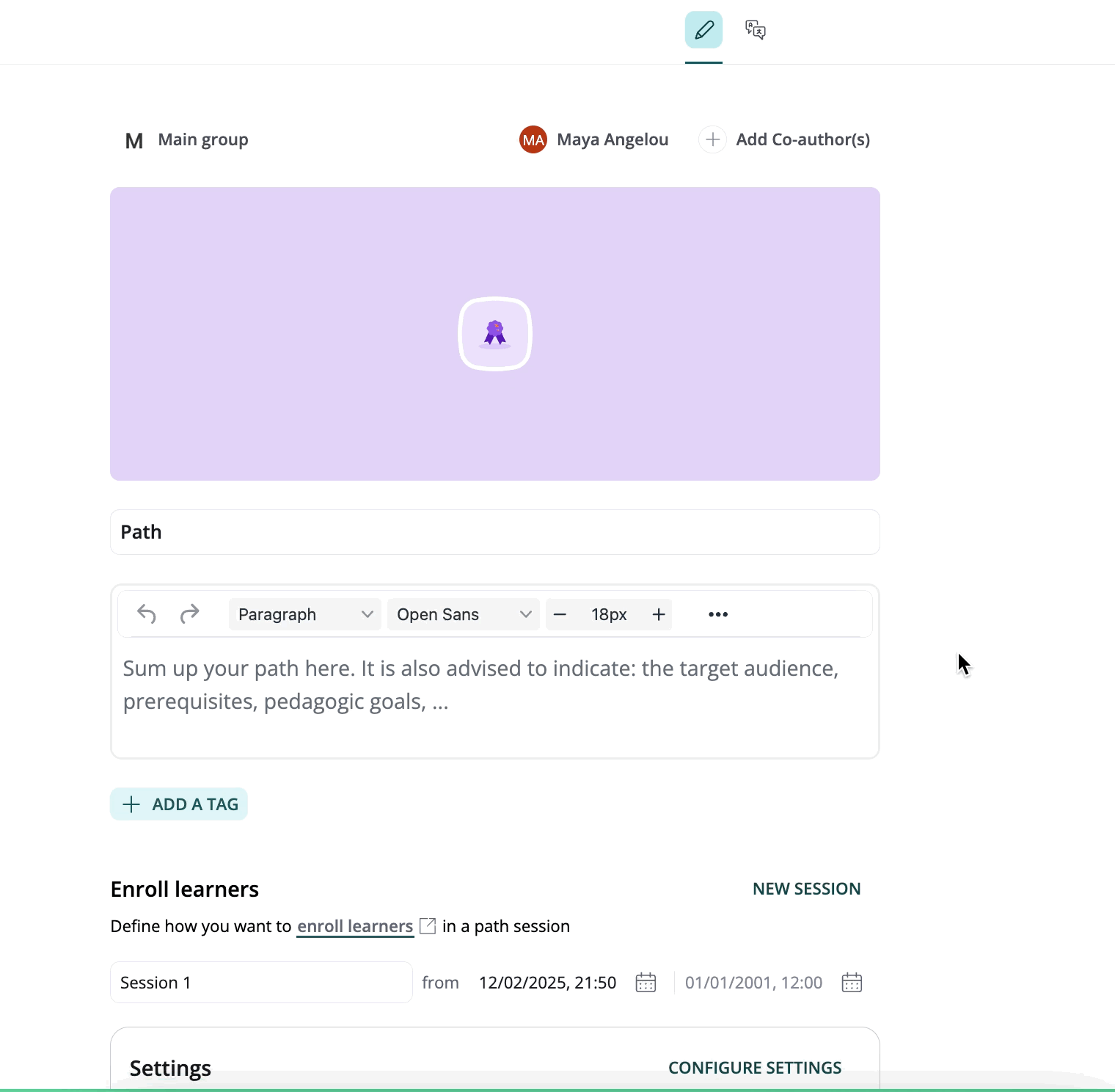The height and width of the screenshot is (1092, 1115).
Task: Open the session start date calendar
Action: click(x=646, y=983)
